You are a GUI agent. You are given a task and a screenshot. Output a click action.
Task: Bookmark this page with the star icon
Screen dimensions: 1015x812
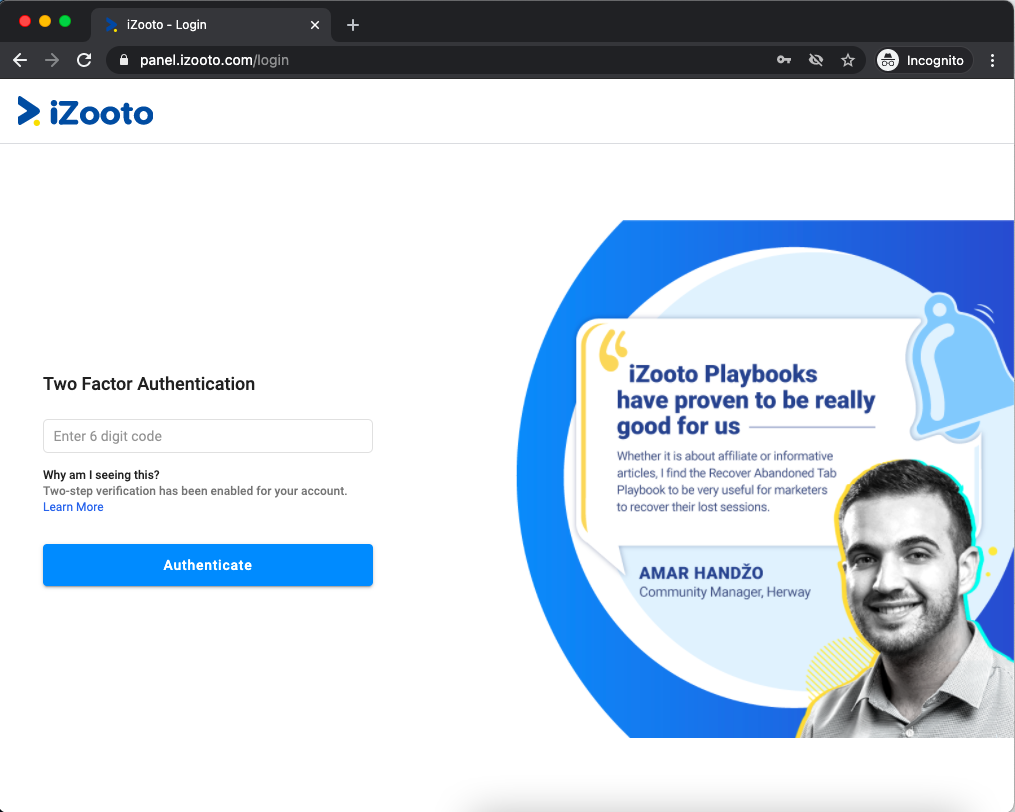pyautogui.click(x=847, y=60)
